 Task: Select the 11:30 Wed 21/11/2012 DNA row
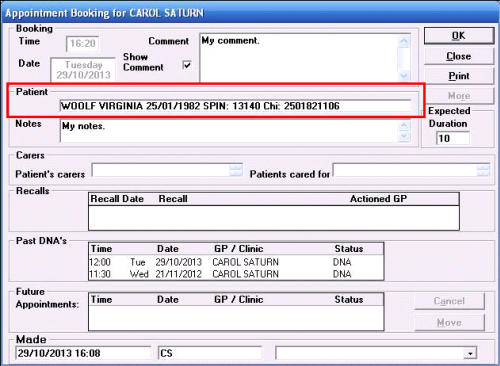tap(236, 274)
